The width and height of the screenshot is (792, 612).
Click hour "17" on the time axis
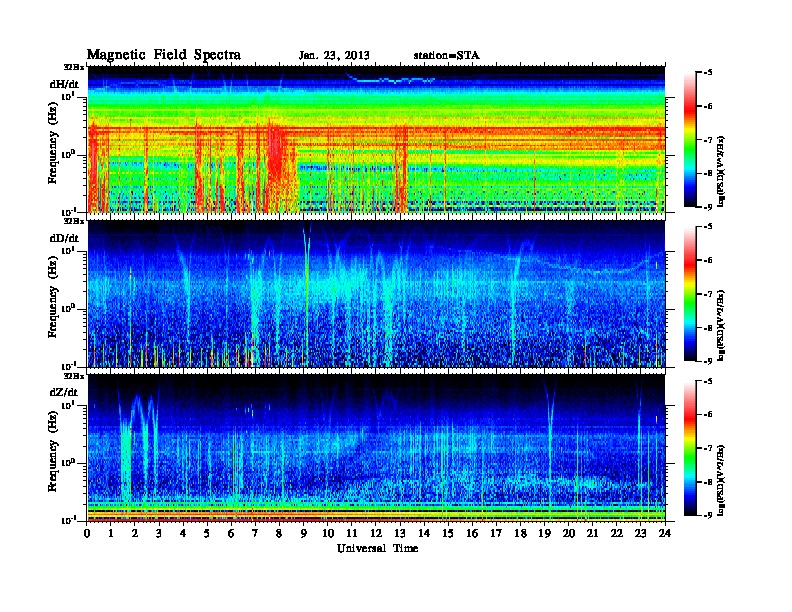[497, 533]
